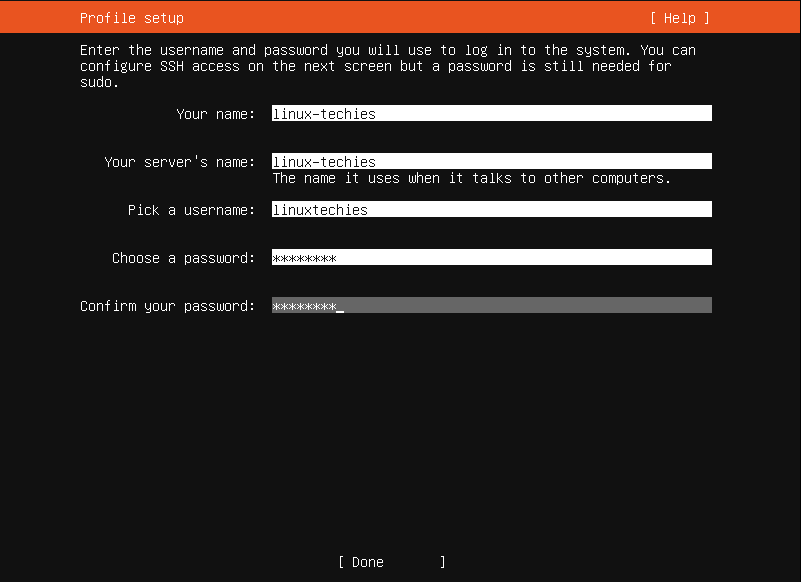
Task: Select the Your server's name field
Action: 491,161
